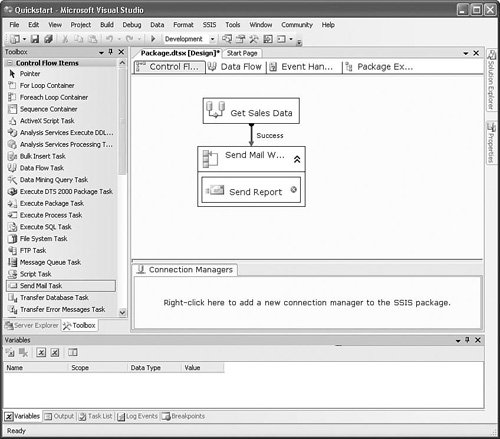Toggle auto-hide pin on Variables panel

point(467,340)
